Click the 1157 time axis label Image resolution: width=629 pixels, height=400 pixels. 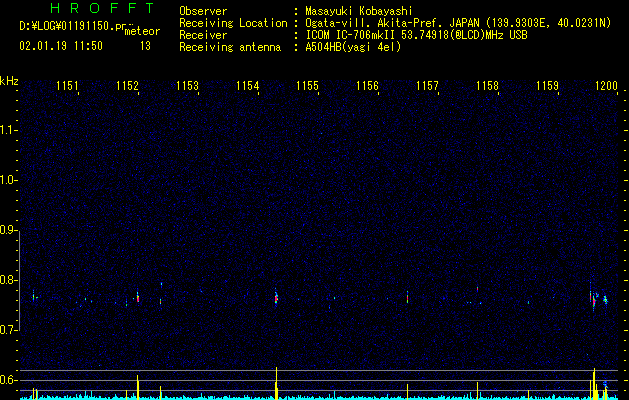point(427,86)
